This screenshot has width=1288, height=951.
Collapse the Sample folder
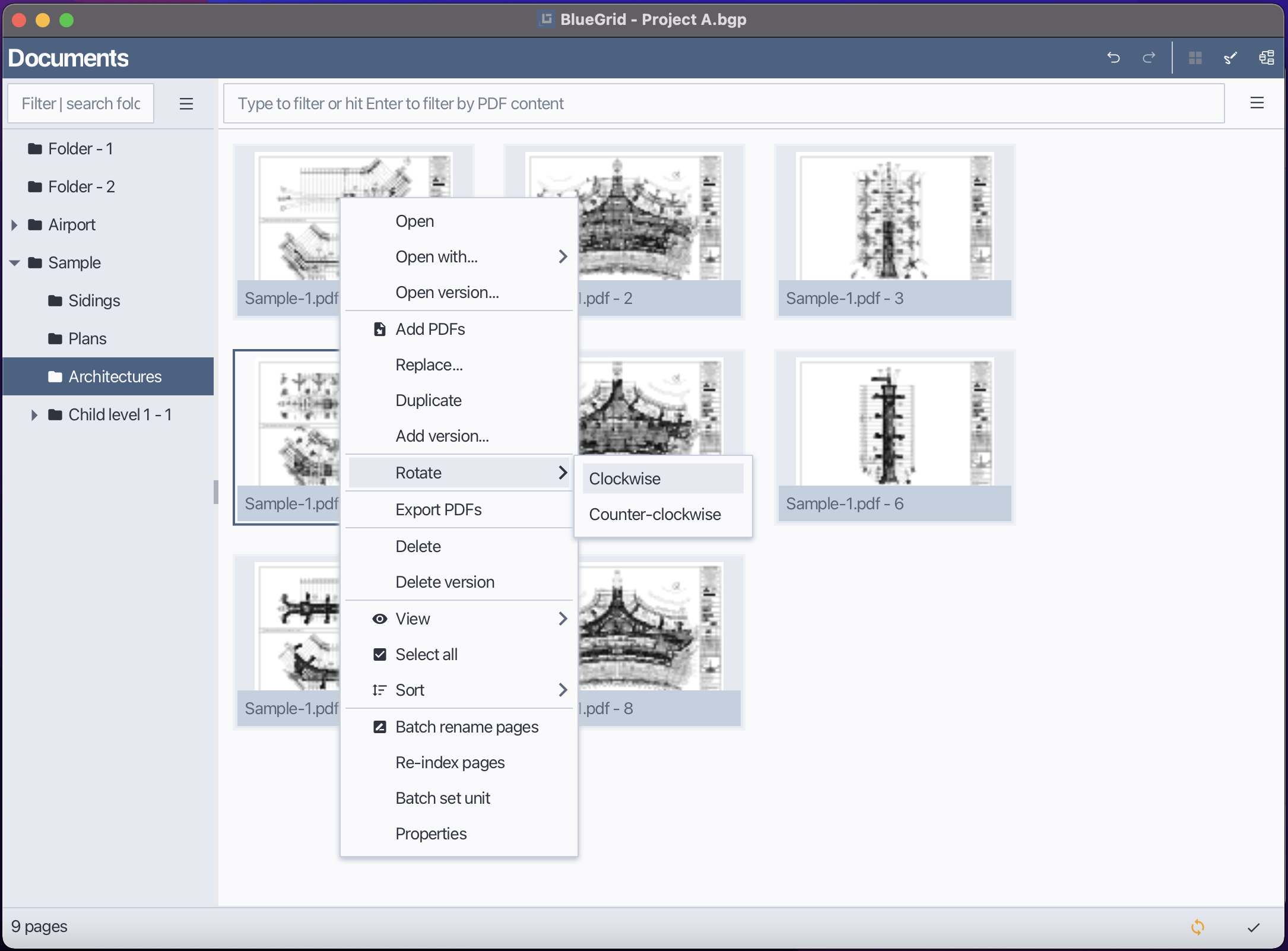click(x=14, y=263)
